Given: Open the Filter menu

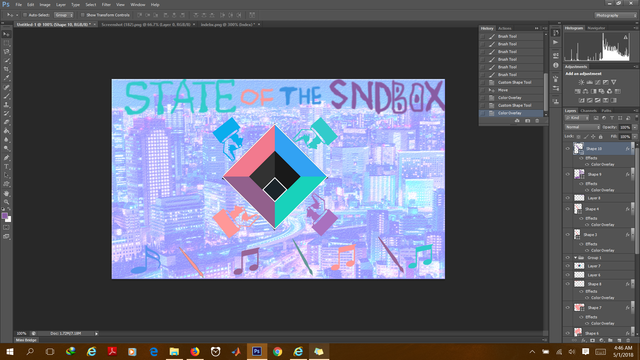Looking at the screenshot, I should click(106, 5).
